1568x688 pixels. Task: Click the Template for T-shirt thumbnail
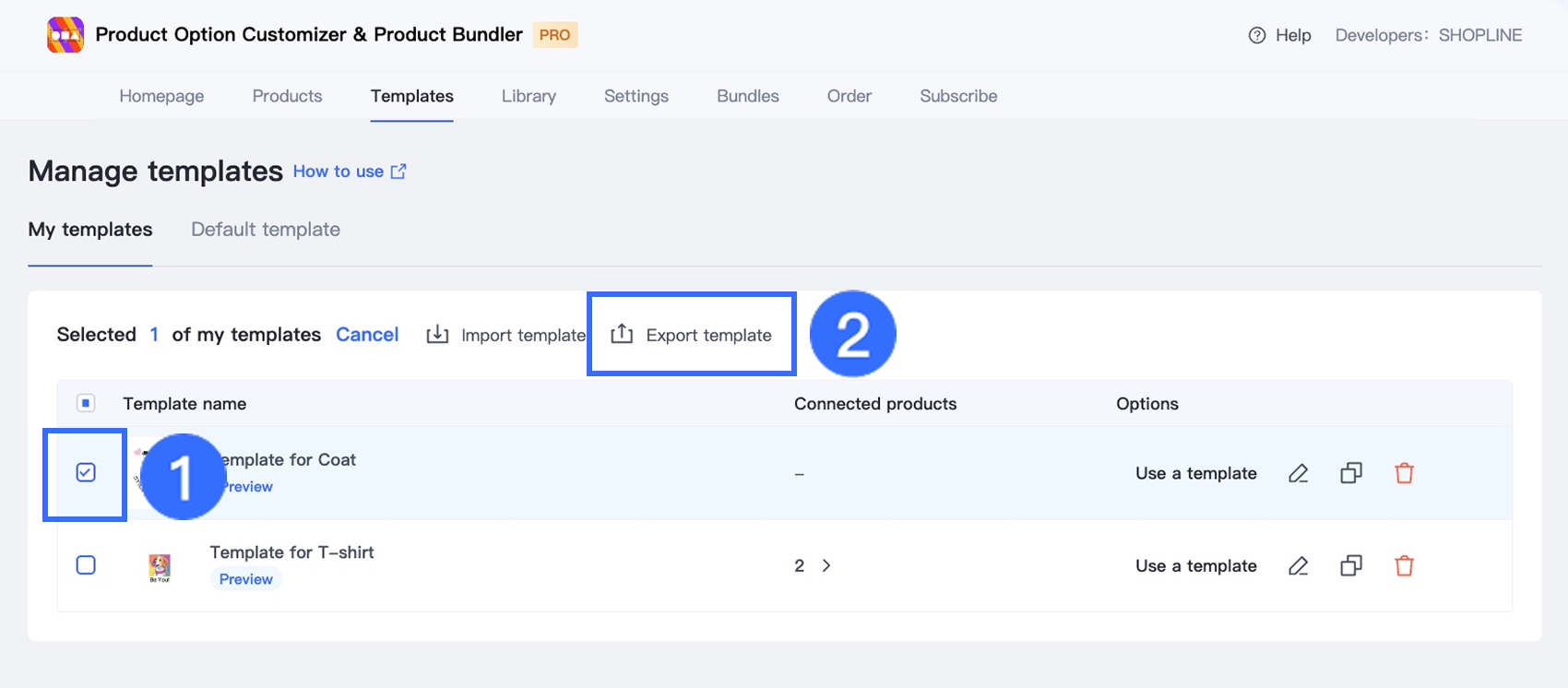click(x=160, y=567)
